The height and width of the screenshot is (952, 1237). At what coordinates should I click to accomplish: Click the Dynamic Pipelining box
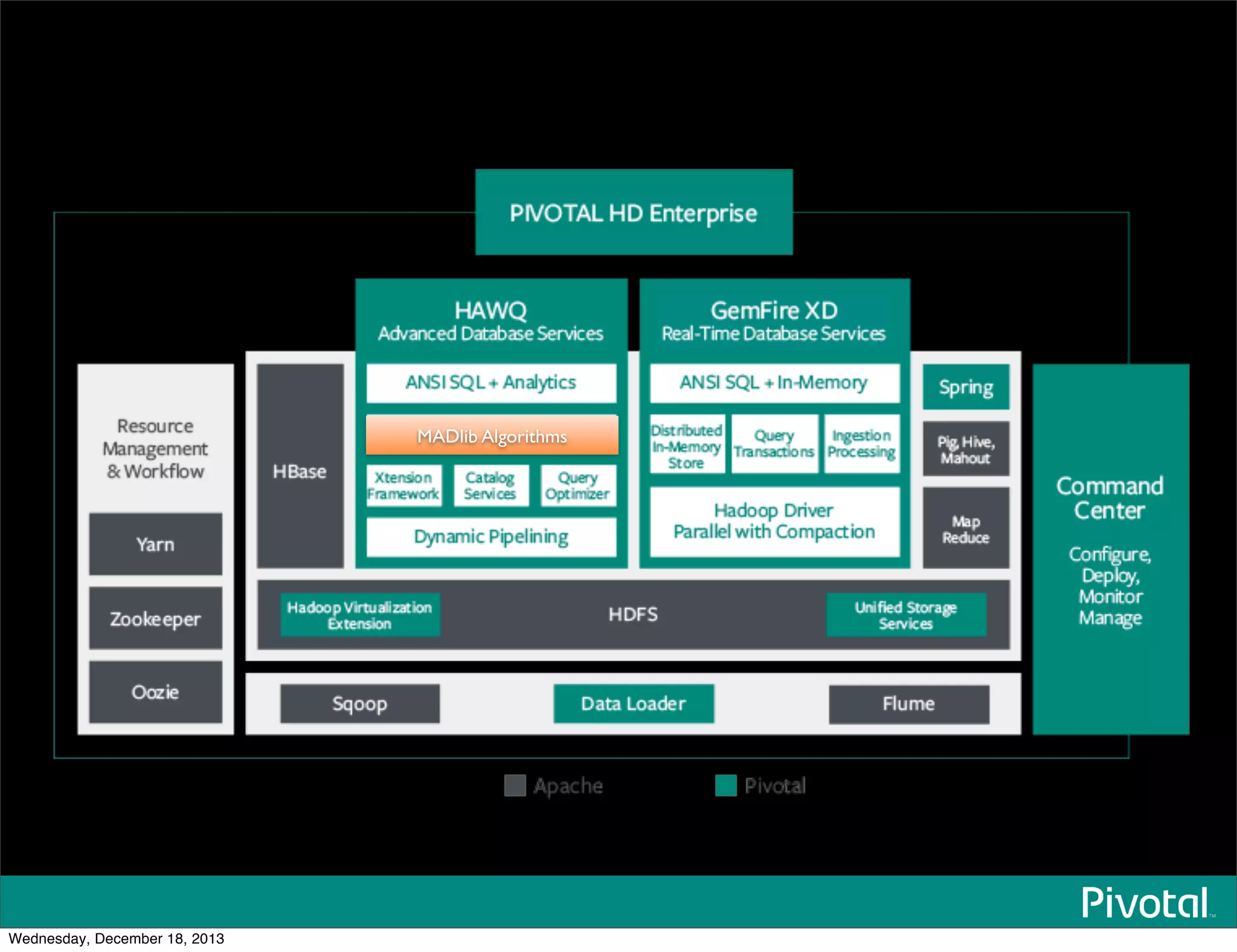coord(491,536)
